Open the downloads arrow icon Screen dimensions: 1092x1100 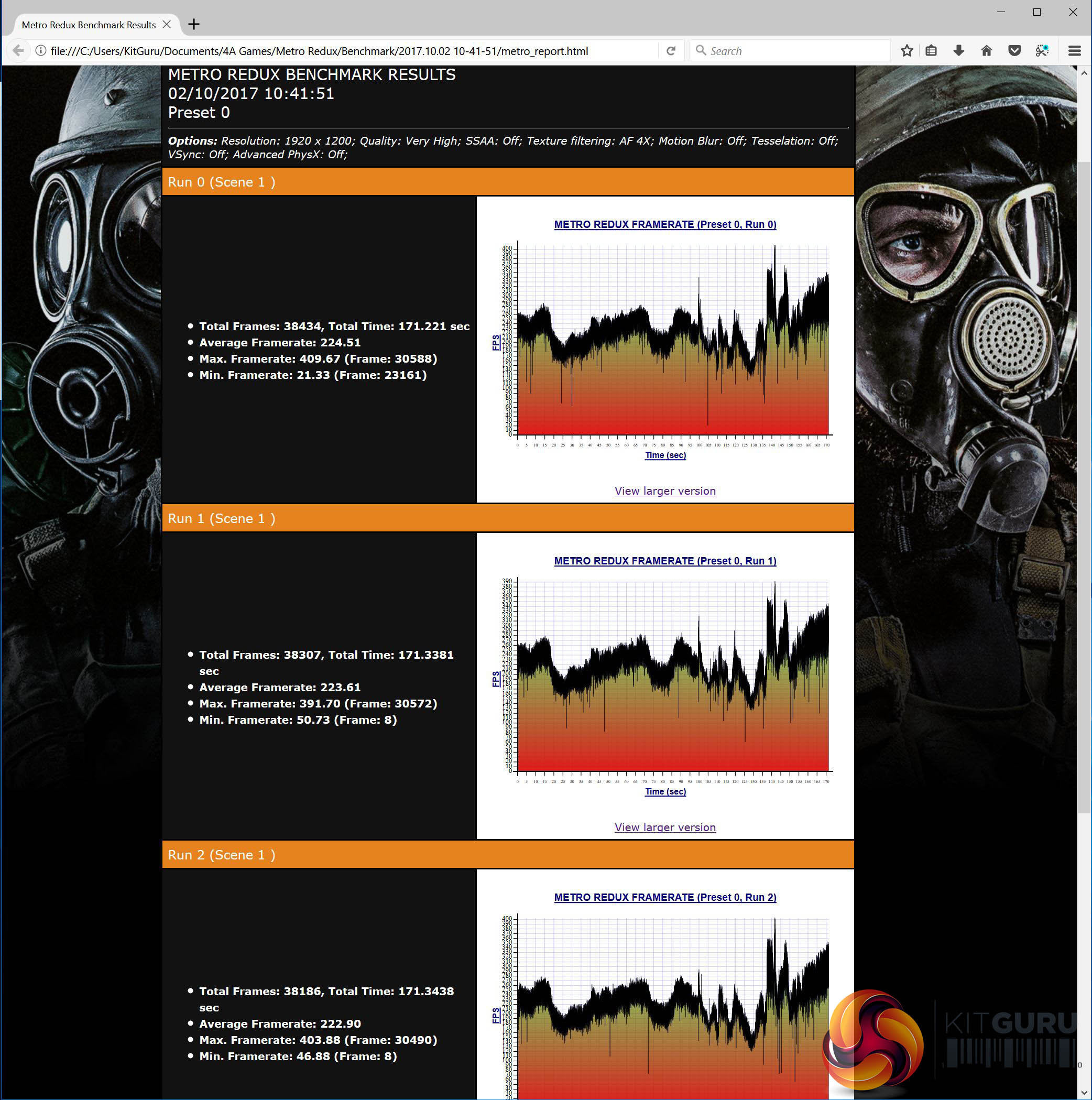(x=959, y=51)
